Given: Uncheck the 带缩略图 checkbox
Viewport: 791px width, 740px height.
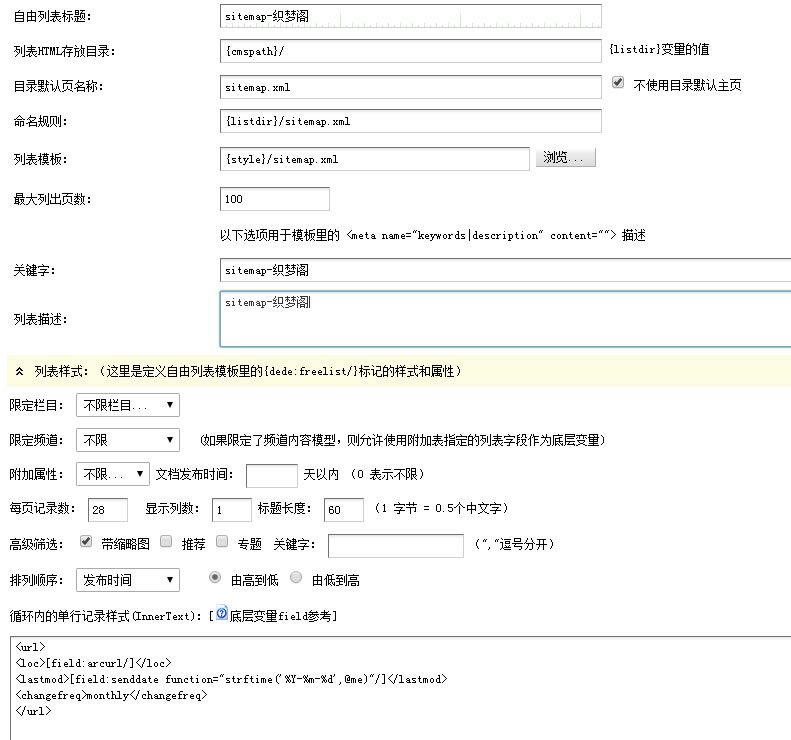Looking at the screenshot, I should click(x=86, y=542).
